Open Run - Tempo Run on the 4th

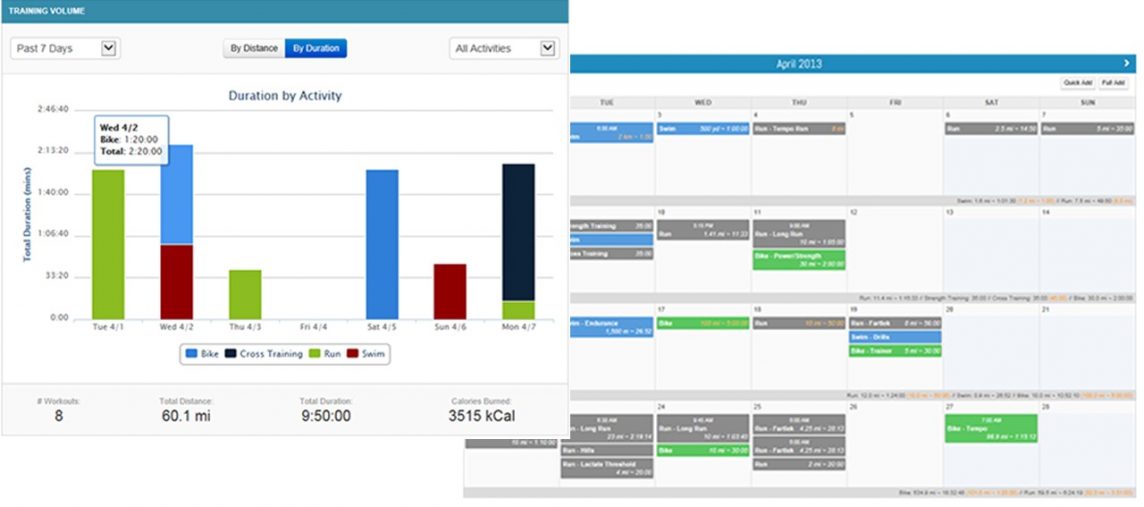(798, 129)
